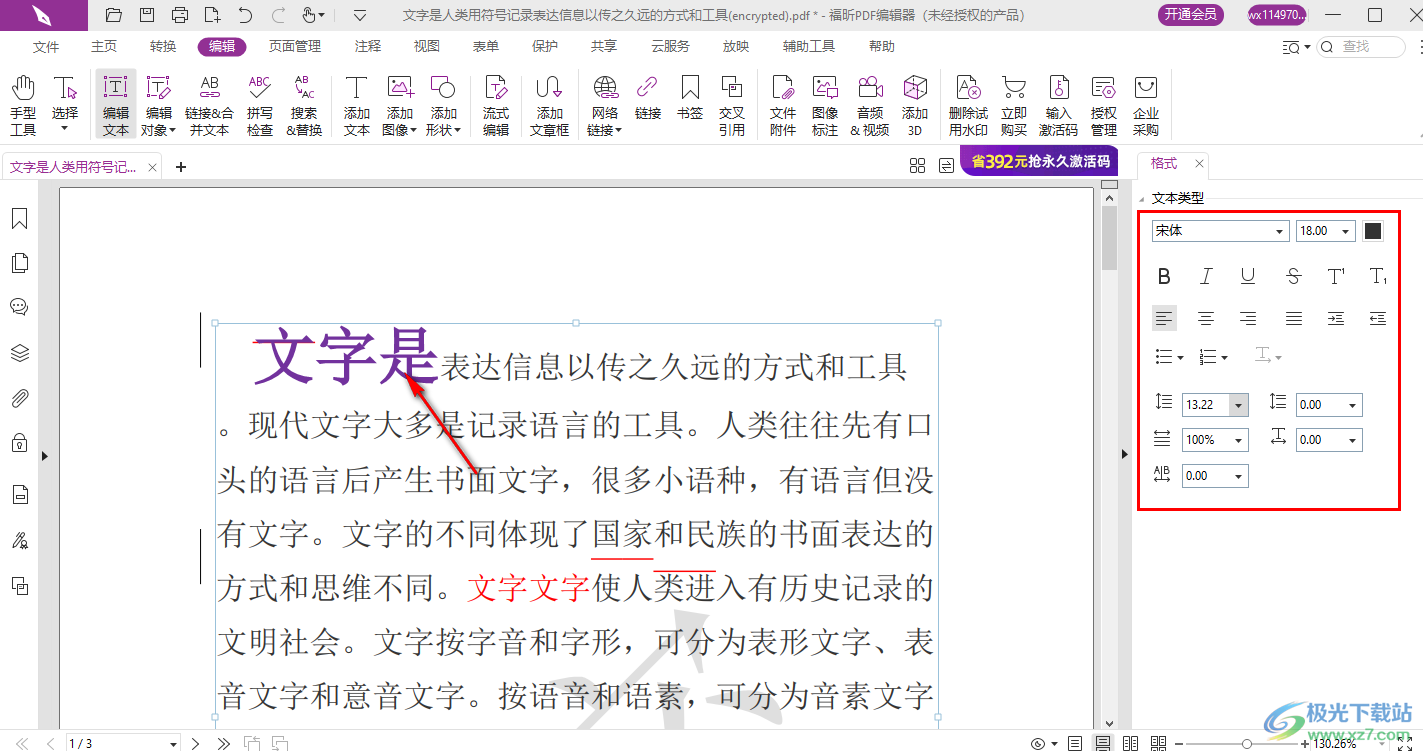
Task: Open Search & Replace (搜索&替换)
Action: point(304,105)
